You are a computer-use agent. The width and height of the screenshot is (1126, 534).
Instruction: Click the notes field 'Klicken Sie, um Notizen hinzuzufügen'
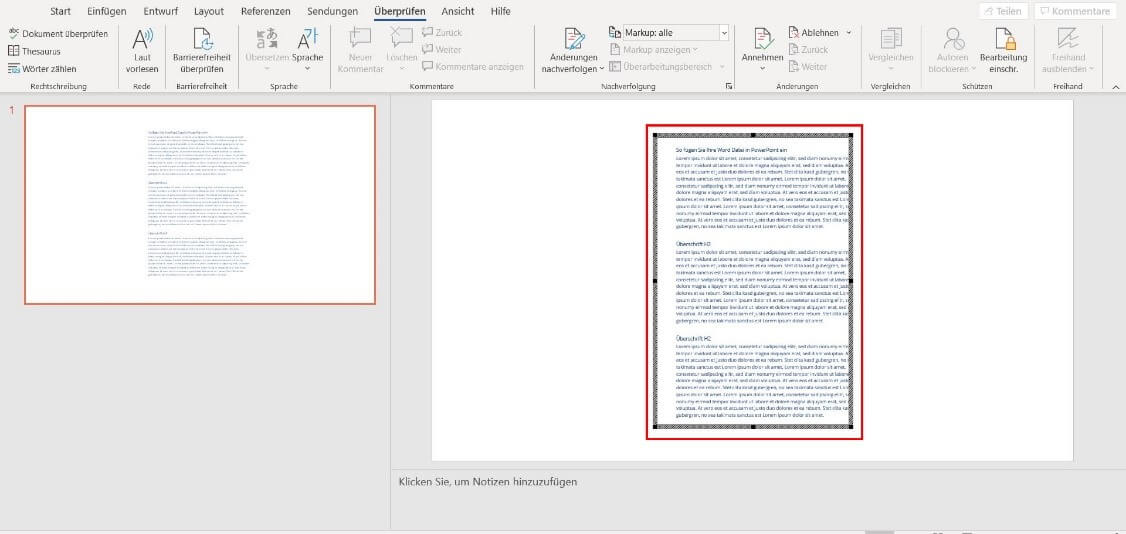click(488, 482)
